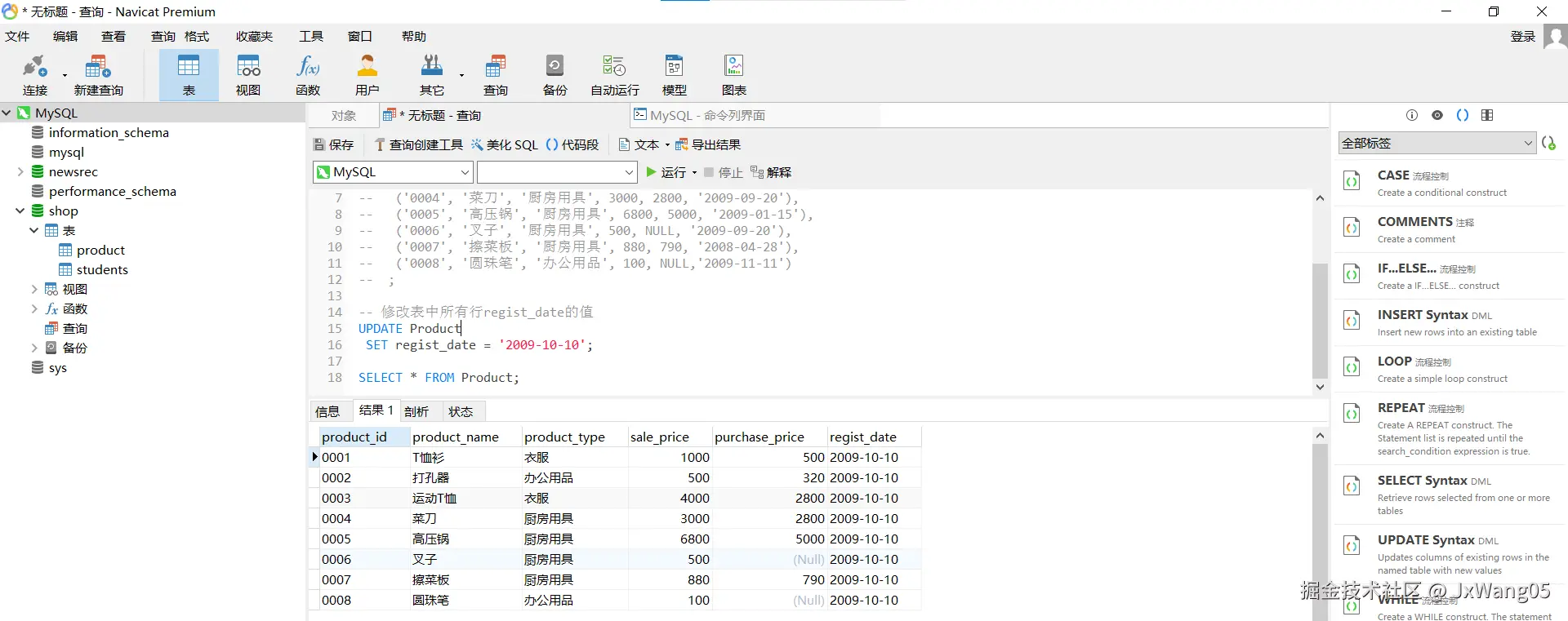
Task: Show the info icon in right panel
Action: pyautogui.click(x=1412, y=115)
